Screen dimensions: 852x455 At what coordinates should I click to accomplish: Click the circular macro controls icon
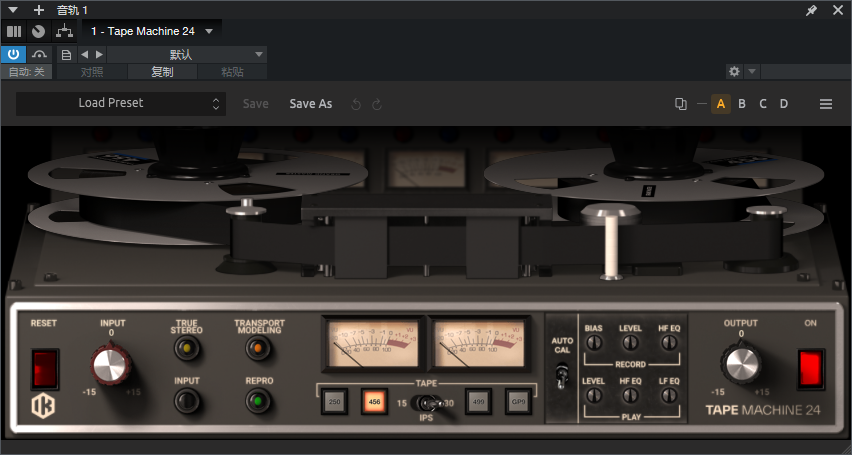(38, 32)
